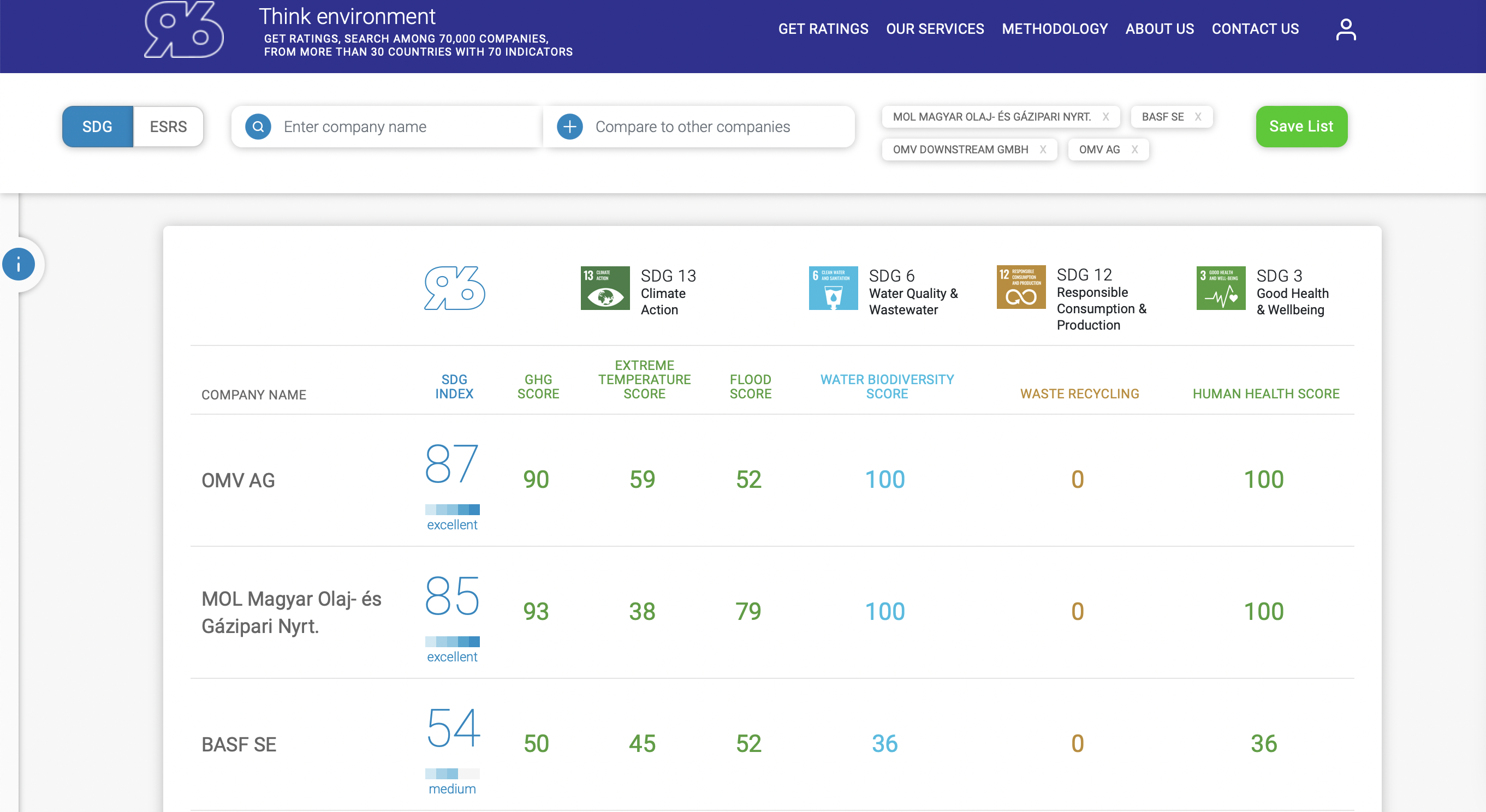Click the plus icon for comparing companies
This screenshot has height=812, width=1486.
point(569,126)
